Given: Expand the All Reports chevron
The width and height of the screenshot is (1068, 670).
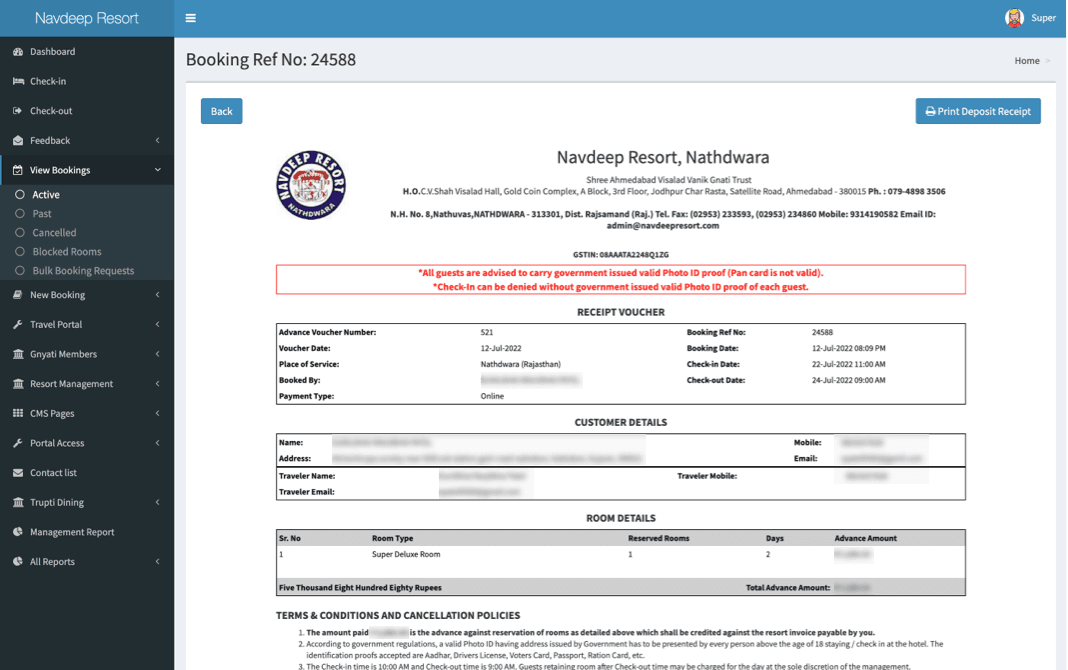Looking at the screenshot, I should pyautogui.click(x=157, y=562).
